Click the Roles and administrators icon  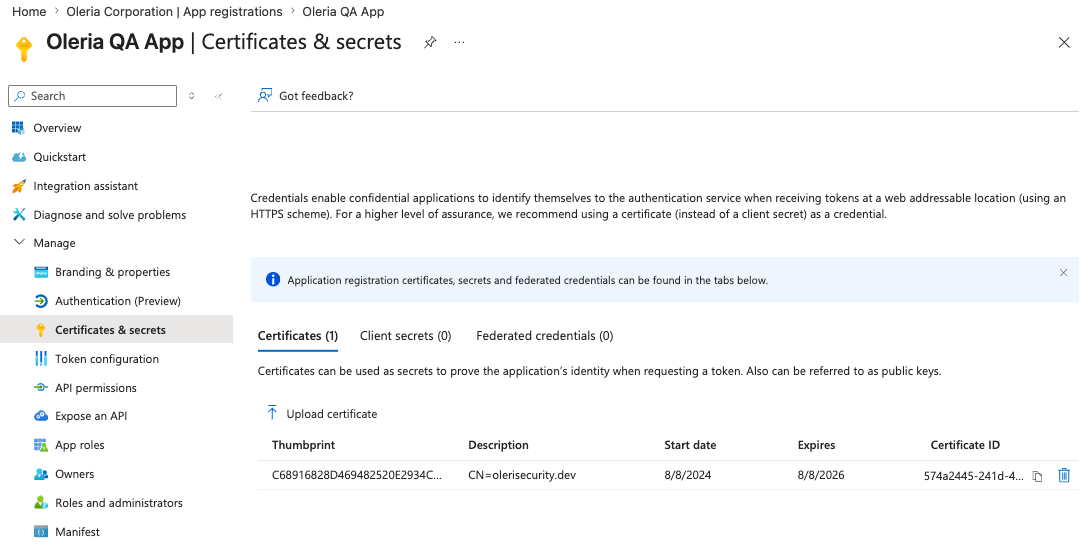(x=41, y=503)
